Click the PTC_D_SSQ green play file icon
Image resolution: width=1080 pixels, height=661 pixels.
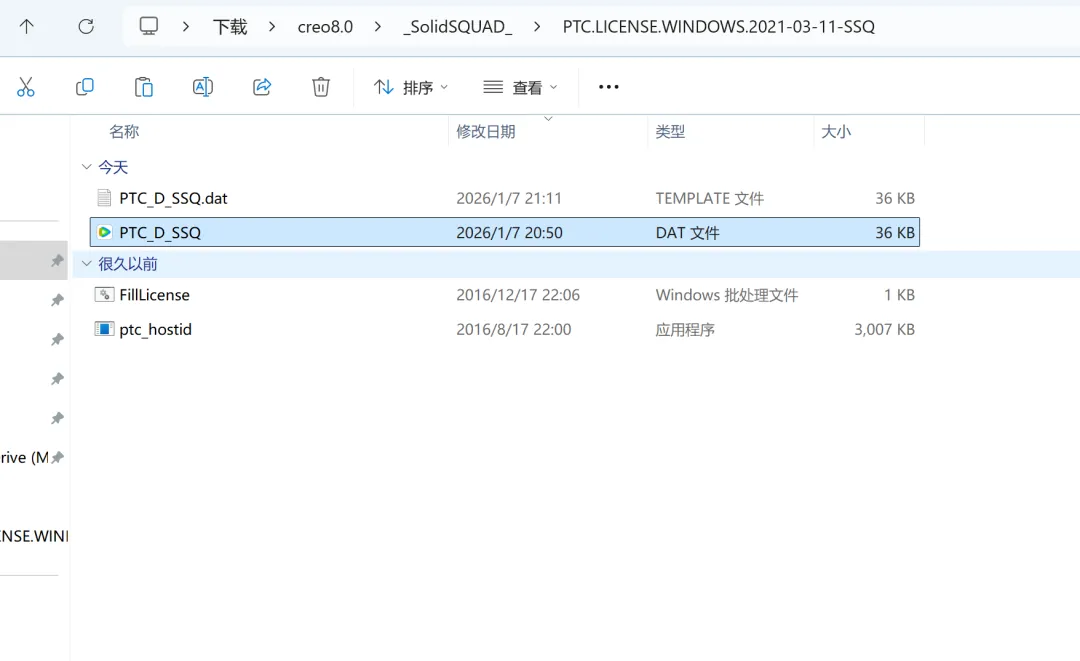[x=104, y=233]
